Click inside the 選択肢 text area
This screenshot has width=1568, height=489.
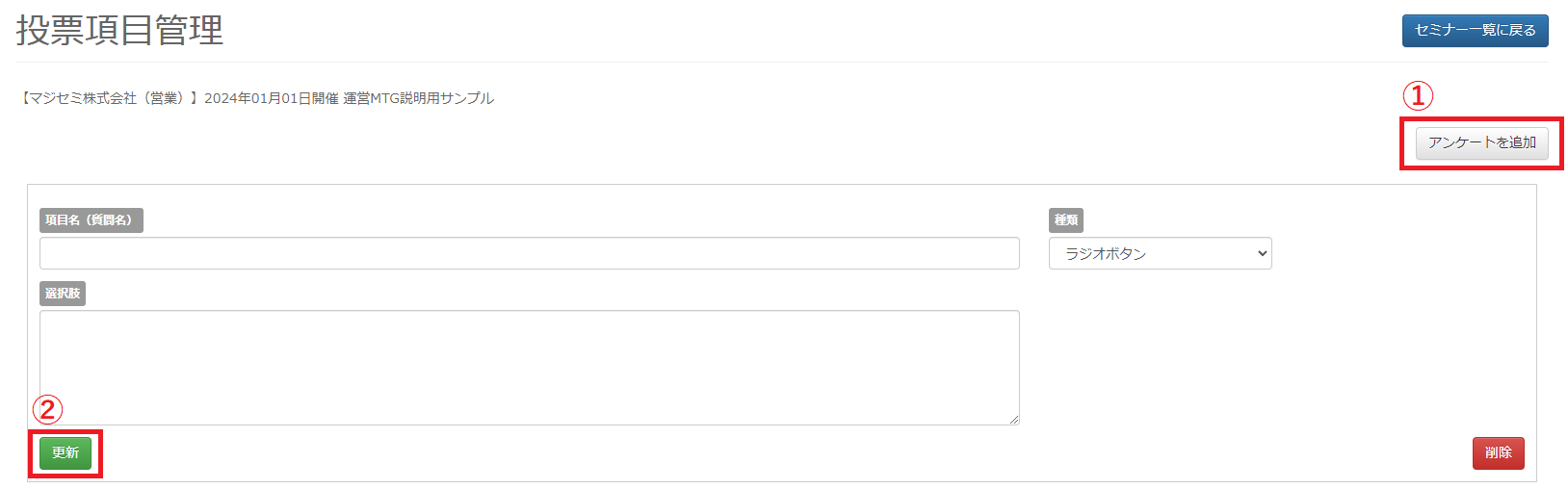529,367
